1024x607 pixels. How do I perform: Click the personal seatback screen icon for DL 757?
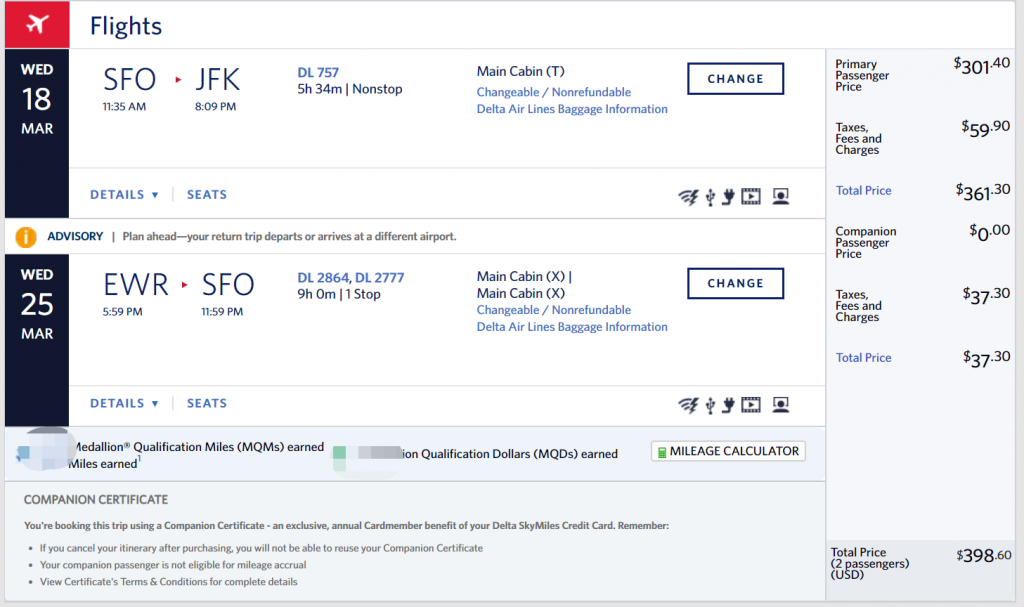(x=781, y=197)
